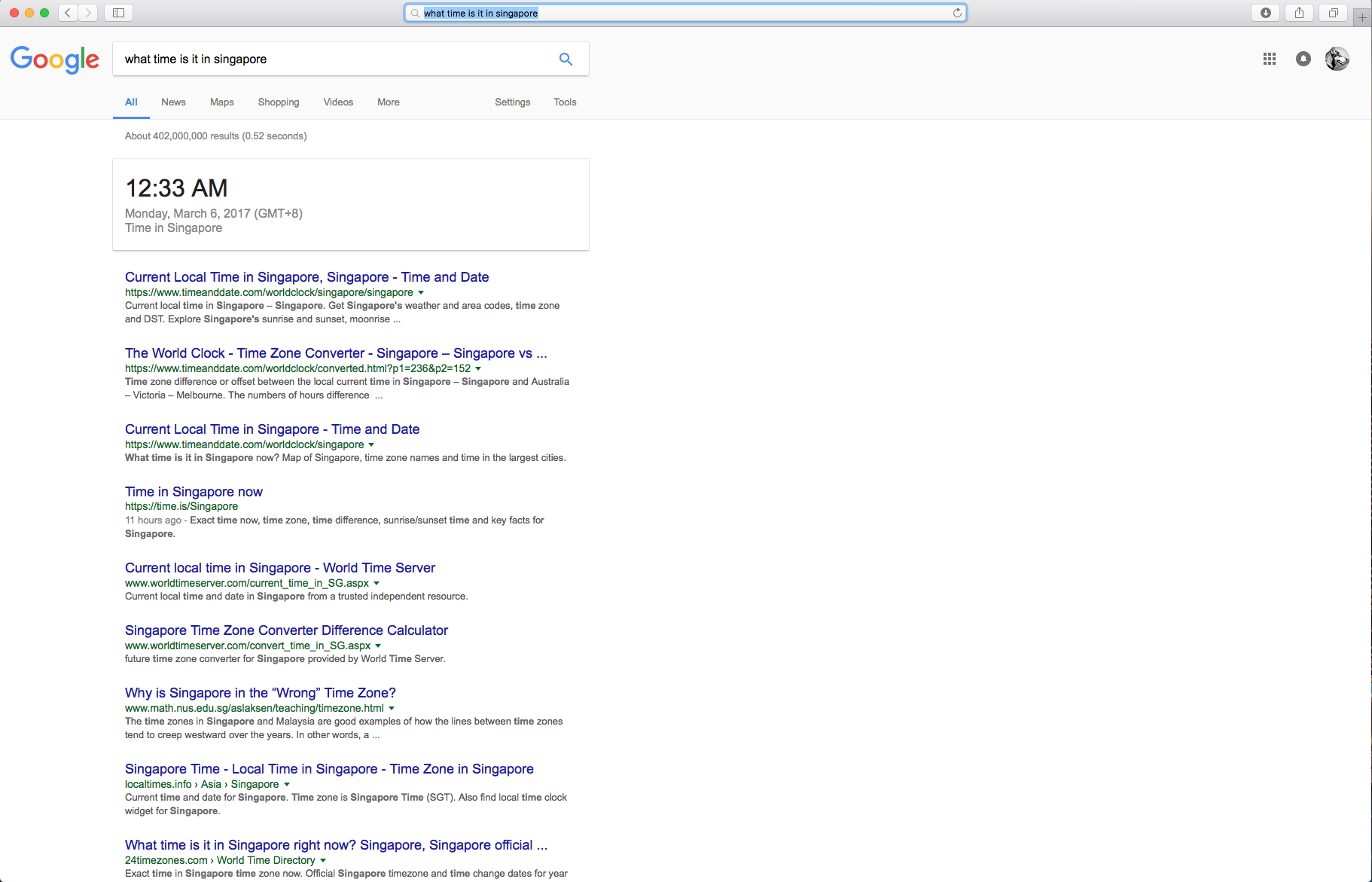
Task: Open 'Current Local Time in Singapore - Time and Date' result
Action: [273, 429]
